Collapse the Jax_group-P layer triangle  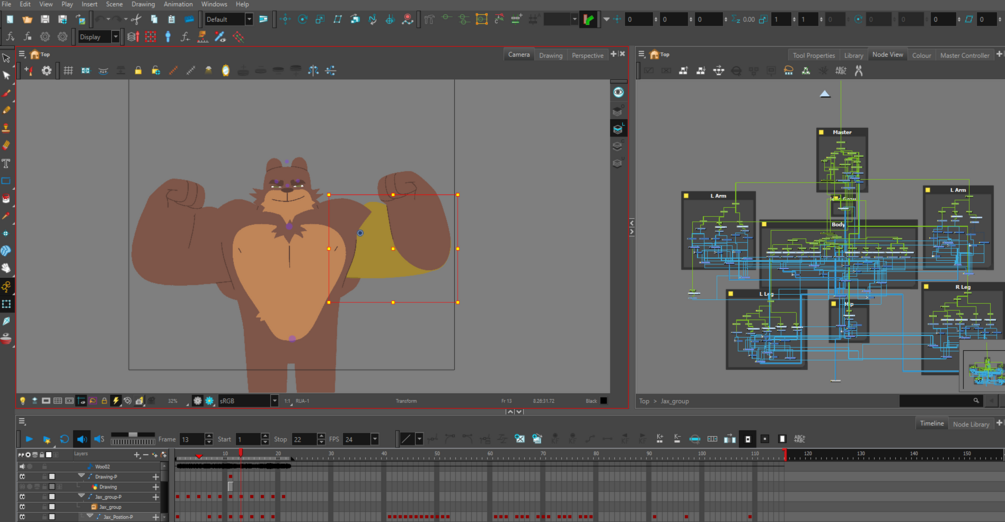pos(81,496)
